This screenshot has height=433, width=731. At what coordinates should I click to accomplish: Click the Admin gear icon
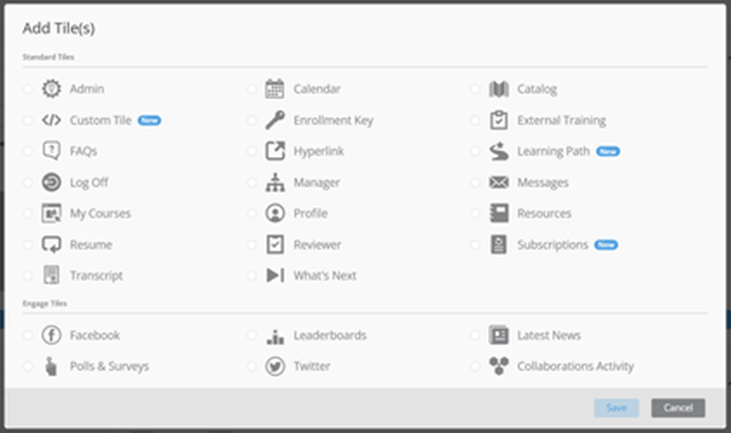(51, 89)
